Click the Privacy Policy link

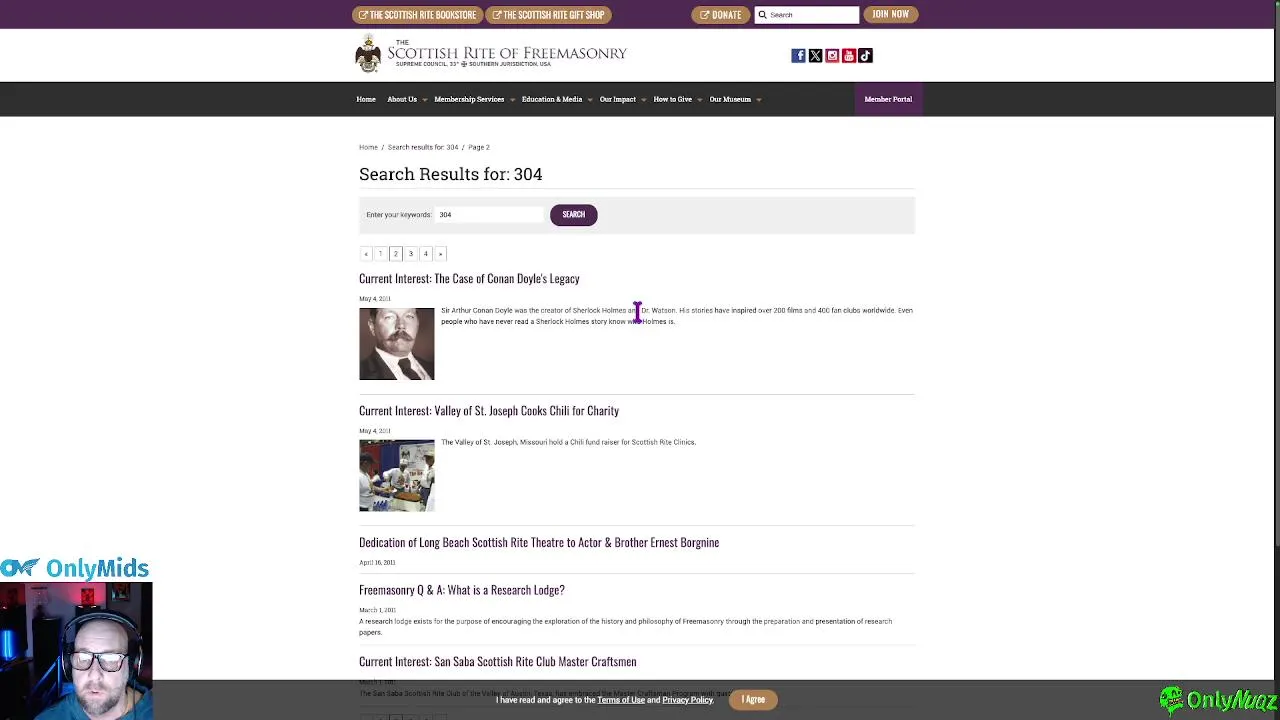pyautogui.click(x=687, y=700)
